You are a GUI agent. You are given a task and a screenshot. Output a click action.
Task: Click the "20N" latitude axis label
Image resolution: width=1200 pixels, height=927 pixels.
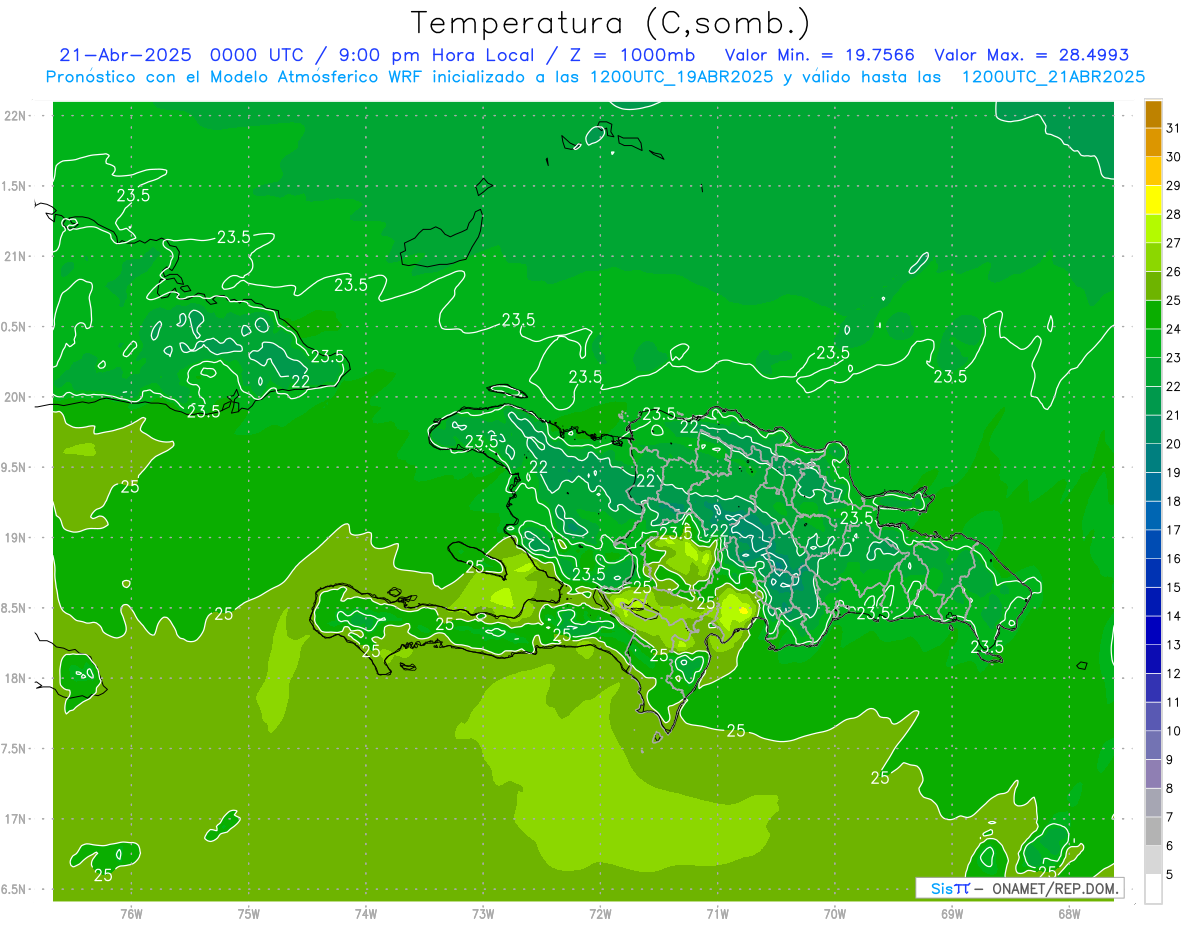pyautogui.click(x=15, y=397)
